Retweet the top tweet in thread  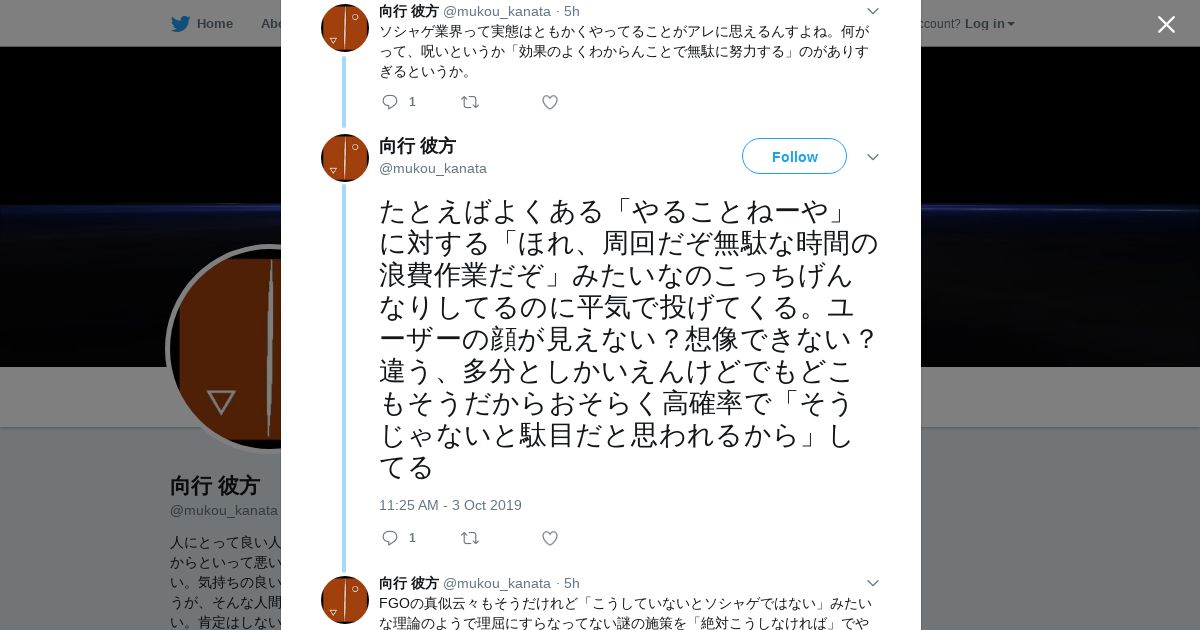click(x=470, y=102)
